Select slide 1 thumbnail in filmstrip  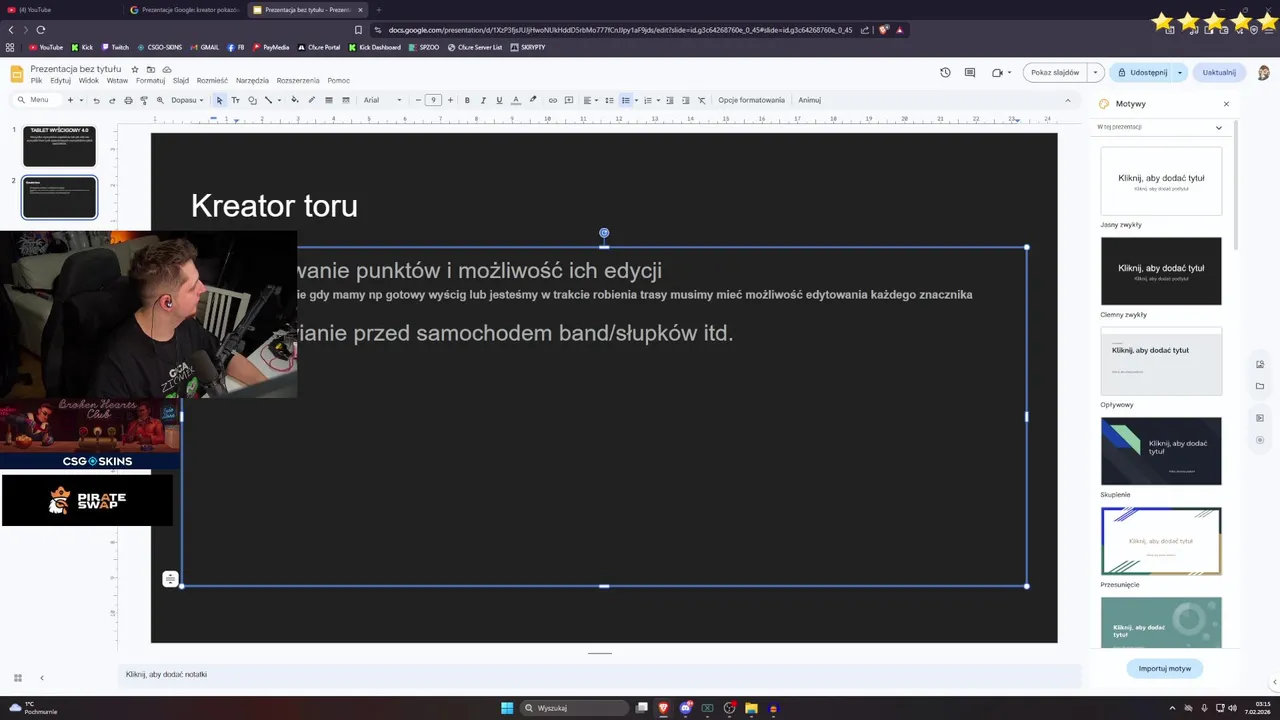(x=59, y=146)
